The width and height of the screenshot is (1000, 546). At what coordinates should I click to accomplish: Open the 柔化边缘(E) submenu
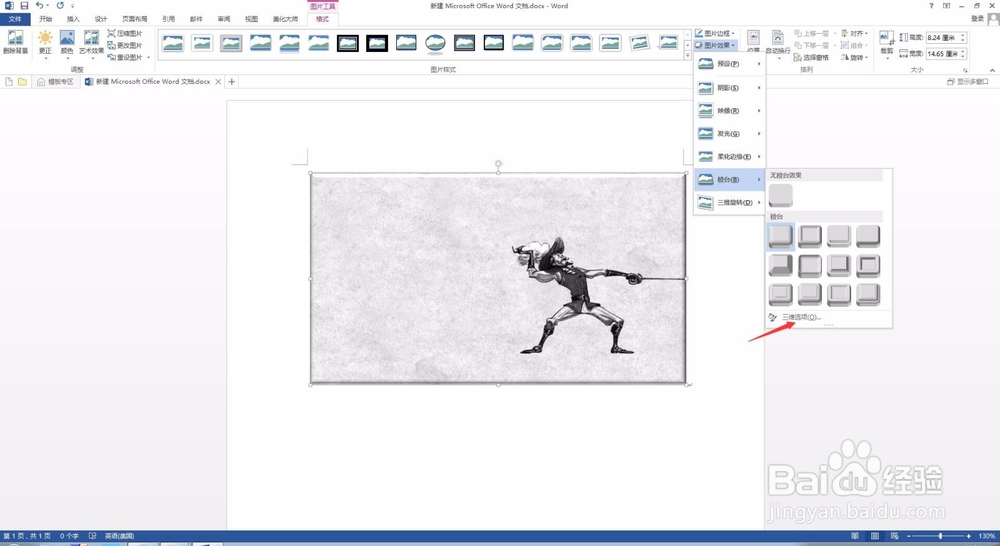tap(729, 157)
